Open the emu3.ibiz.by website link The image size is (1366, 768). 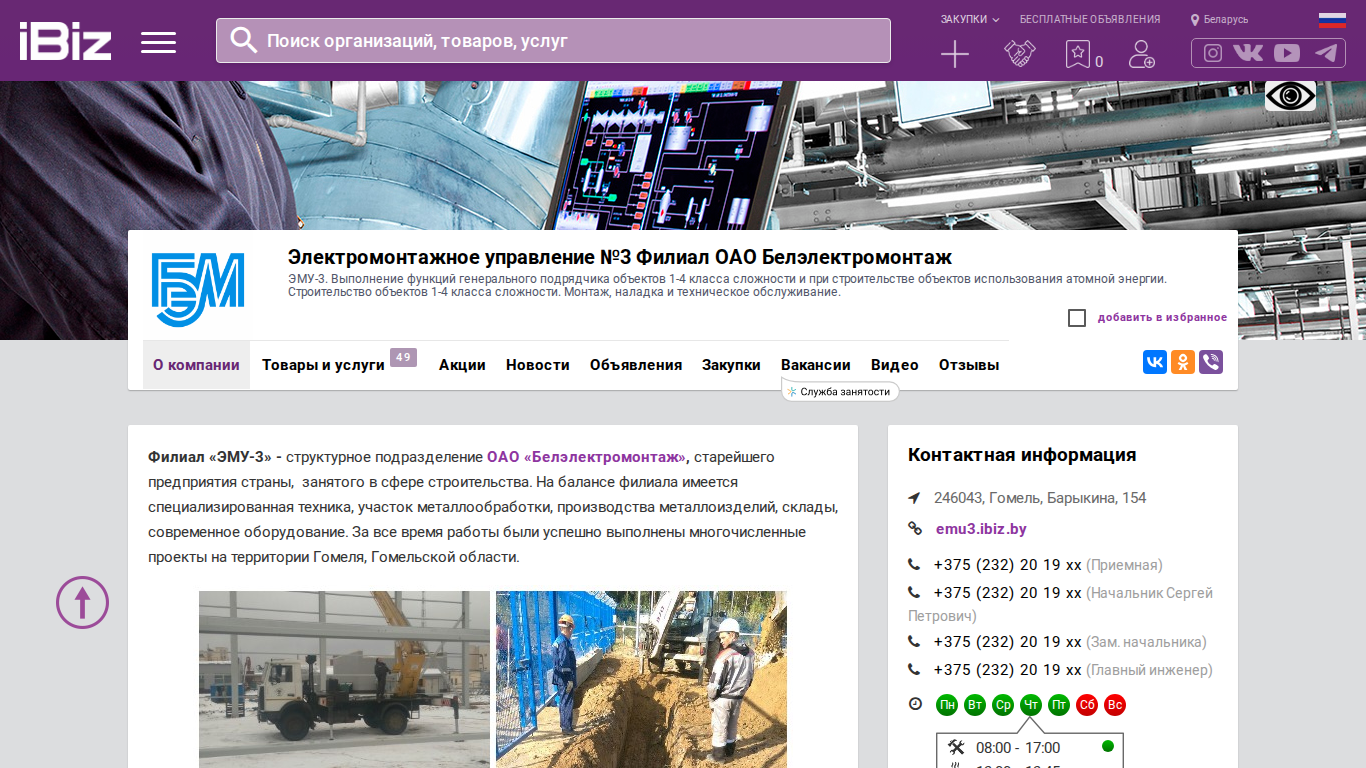click(x=981, y=529)
